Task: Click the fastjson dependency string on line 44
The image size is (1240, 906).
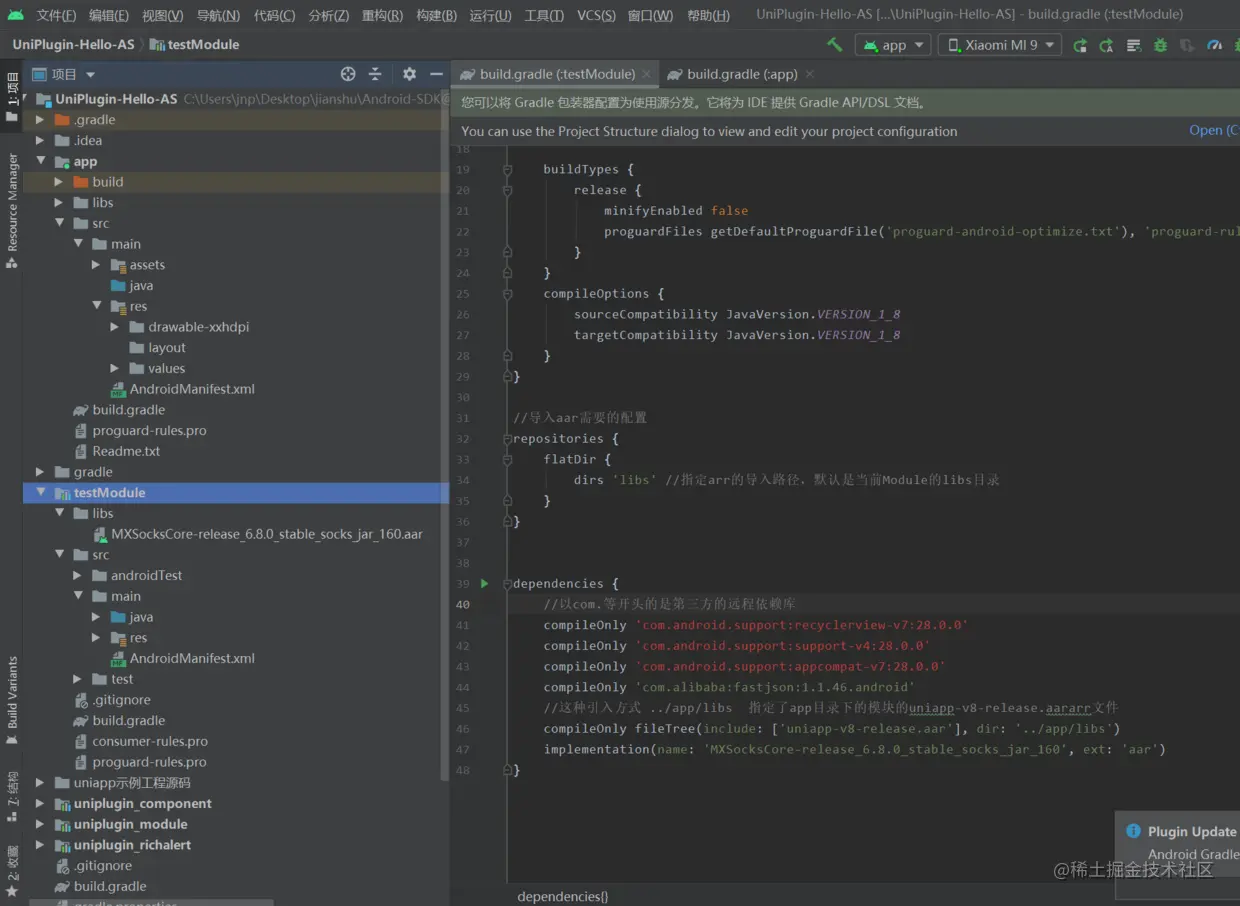Action: tap(775, 687)
